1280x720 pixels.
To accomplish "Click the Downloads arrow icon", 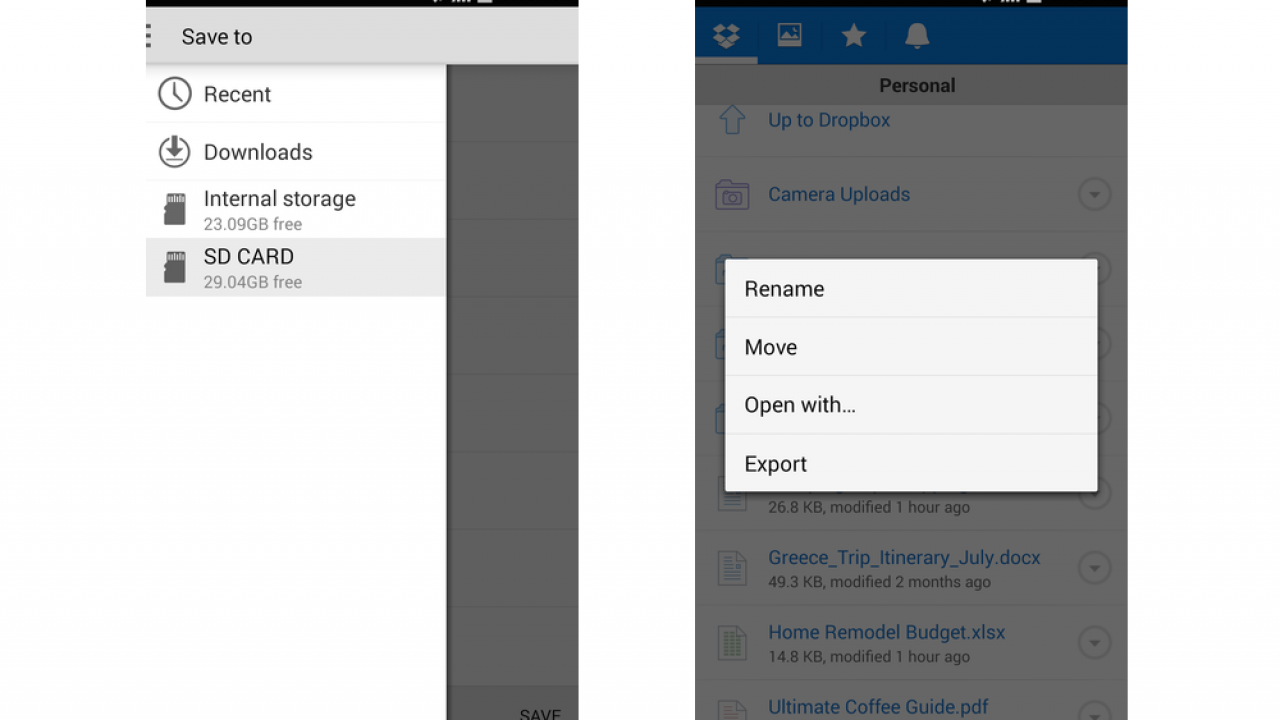I will [175, 152].
